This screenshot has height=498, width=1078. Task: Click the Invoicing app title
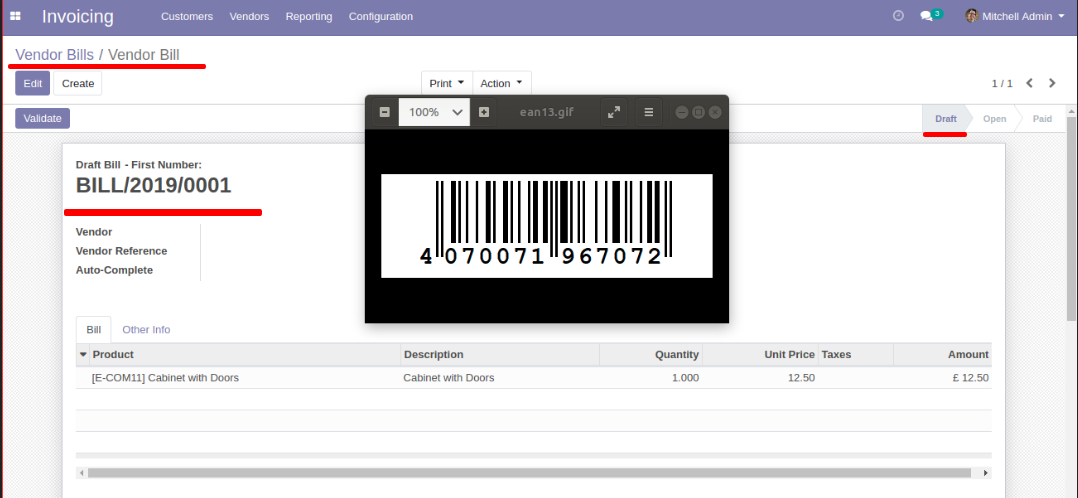tap(78, 17)
